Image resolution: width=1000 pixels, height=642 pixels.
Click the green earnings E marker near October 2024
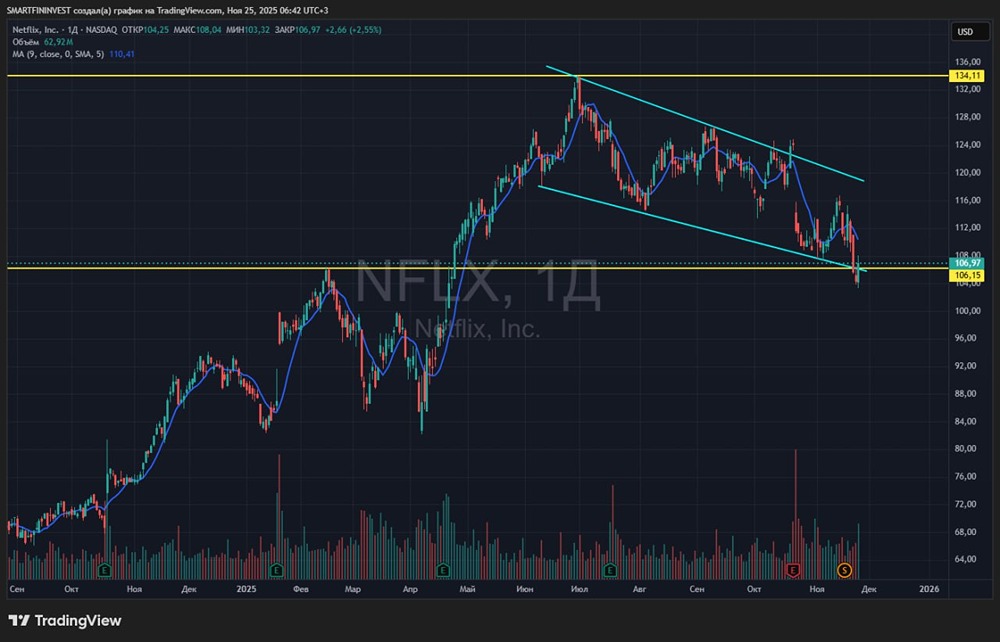tap(105, 570)
